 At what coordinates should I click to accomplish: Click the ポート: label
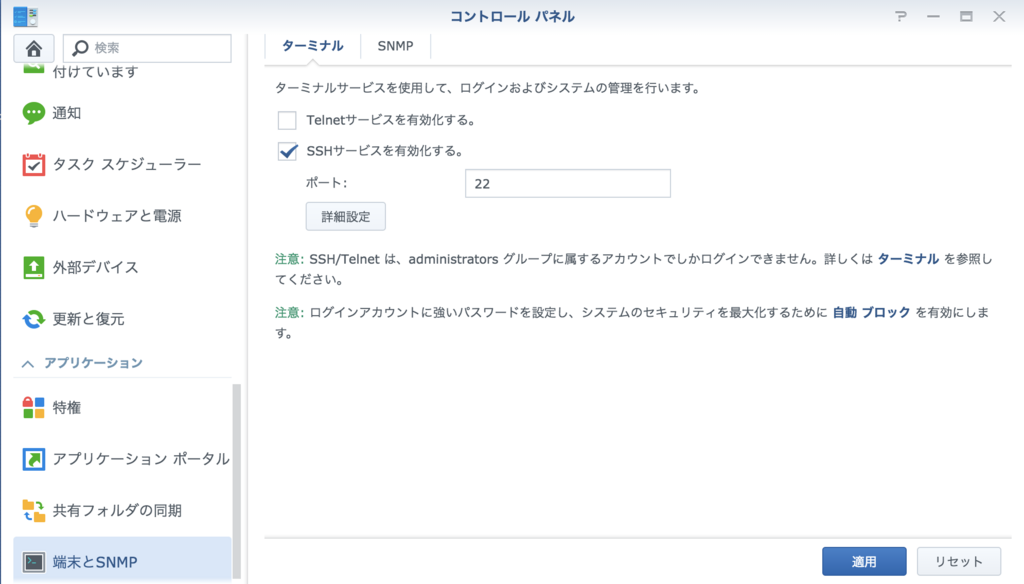coord(327,183)
